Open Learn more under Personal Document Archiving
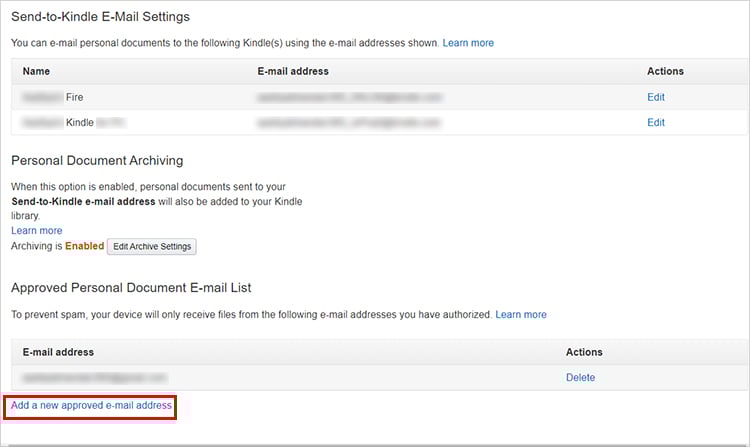Viewport: 750px width, 447px height. [x=36, y=231]
